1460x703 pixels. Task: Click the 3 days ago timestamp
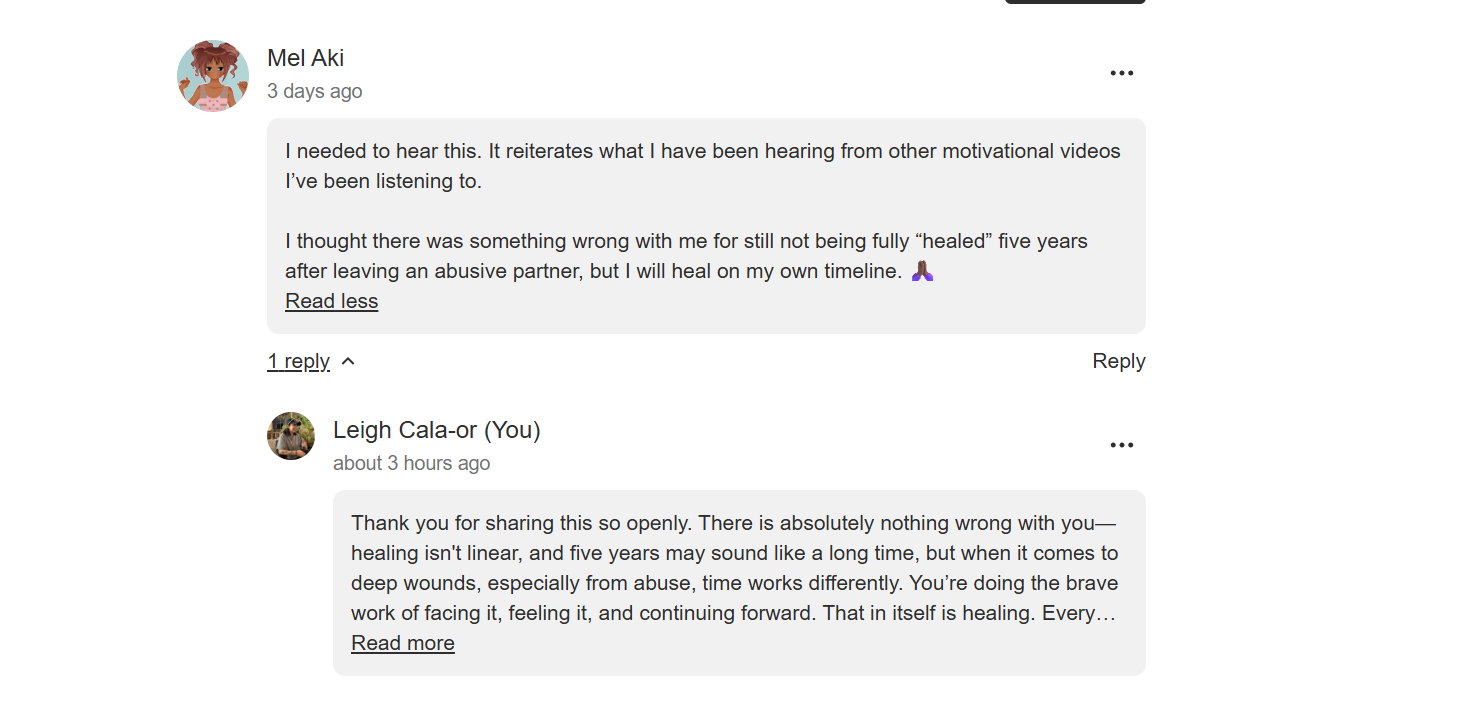click(x=314, y=91)
